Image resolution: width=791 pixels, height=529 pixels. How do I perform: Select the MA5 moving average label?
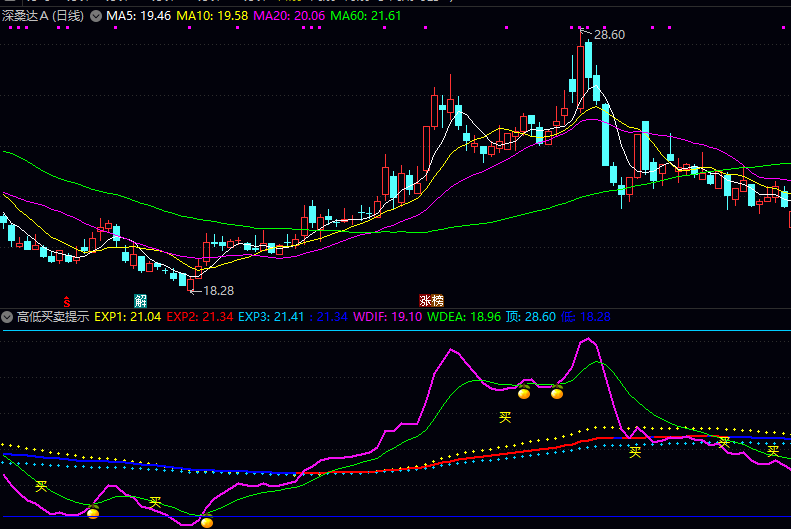pos(137,17)
